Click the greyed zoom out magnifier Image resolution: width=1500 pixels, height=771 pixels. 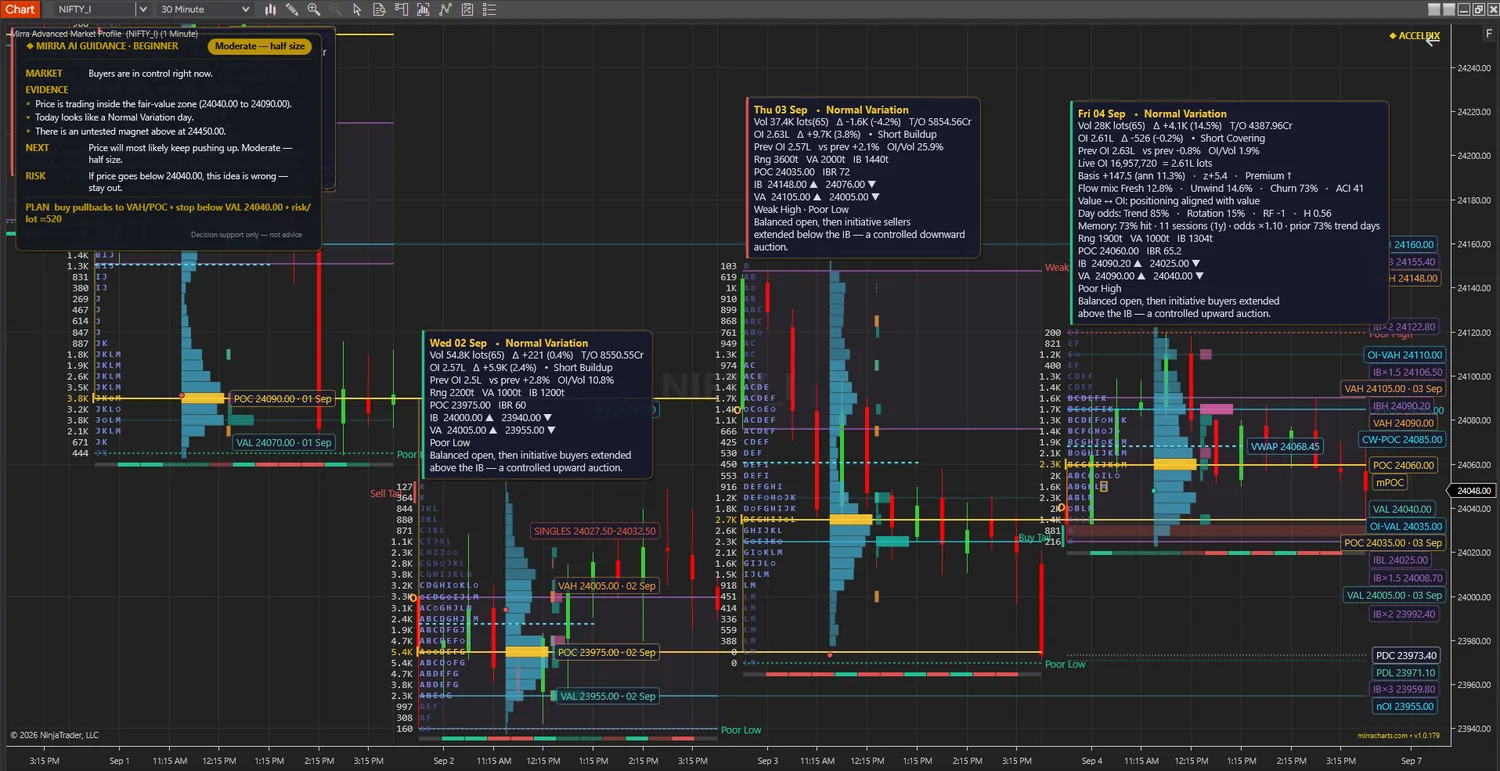(335, 9)
